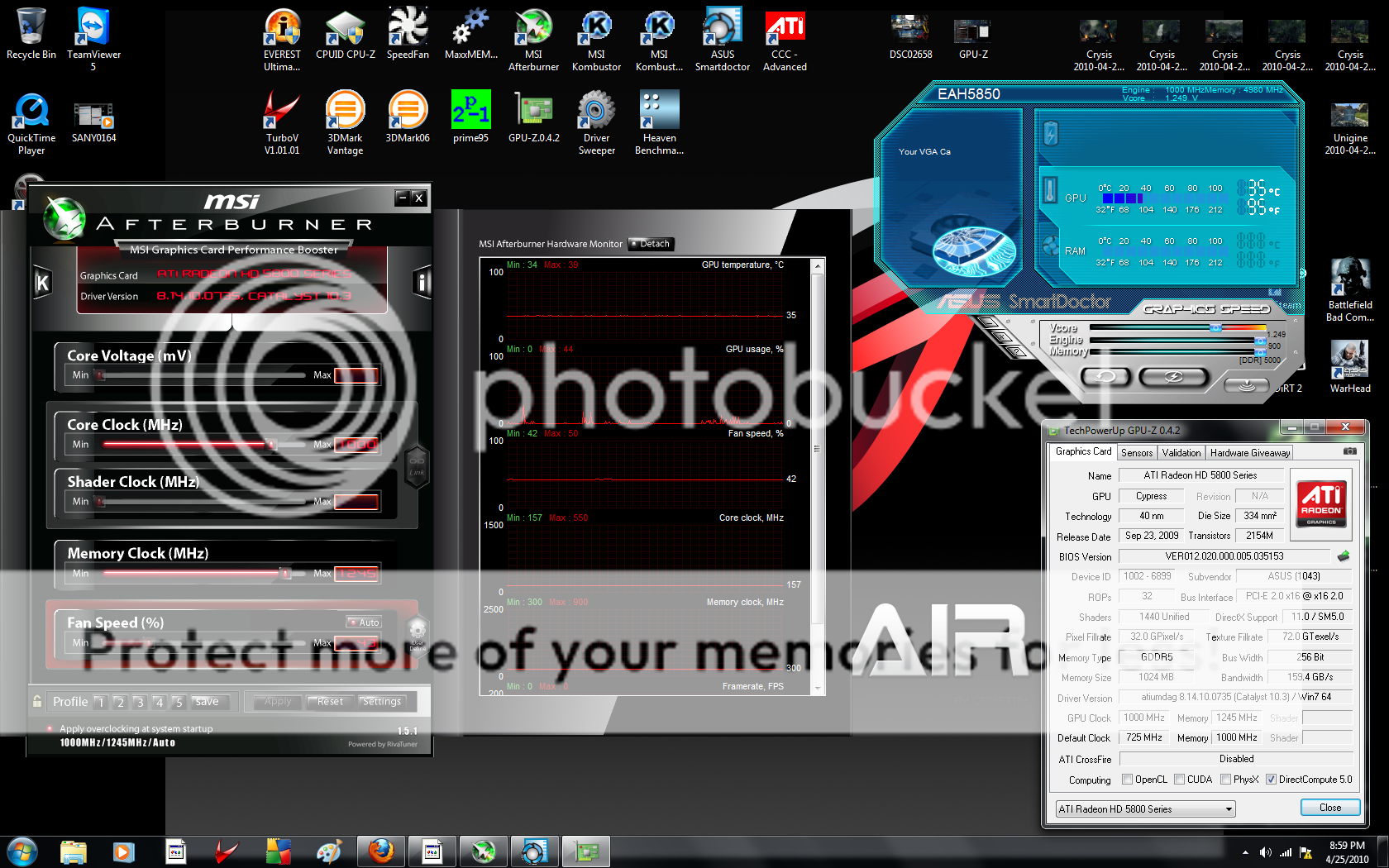The width and height of the screenshot is (1389, 868).
Task: Click the Windows Start button
Action: coord(21,851)
